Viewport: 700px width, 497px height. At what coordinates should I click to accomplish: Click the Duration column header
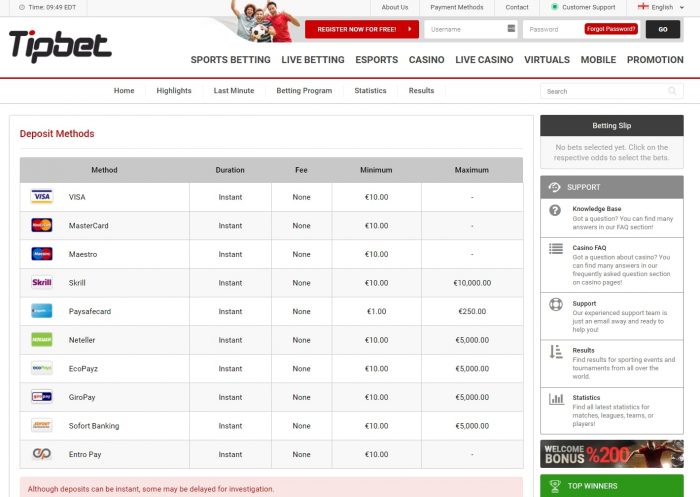(230, 170)
